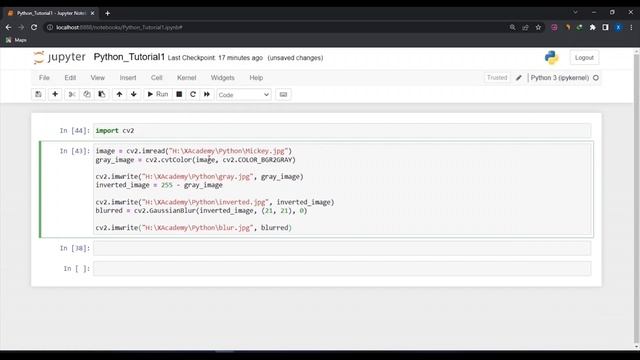Paste cells below icon
Viewport: 640px width, 360px height.
pyautogui.click(x=102, y=94)
